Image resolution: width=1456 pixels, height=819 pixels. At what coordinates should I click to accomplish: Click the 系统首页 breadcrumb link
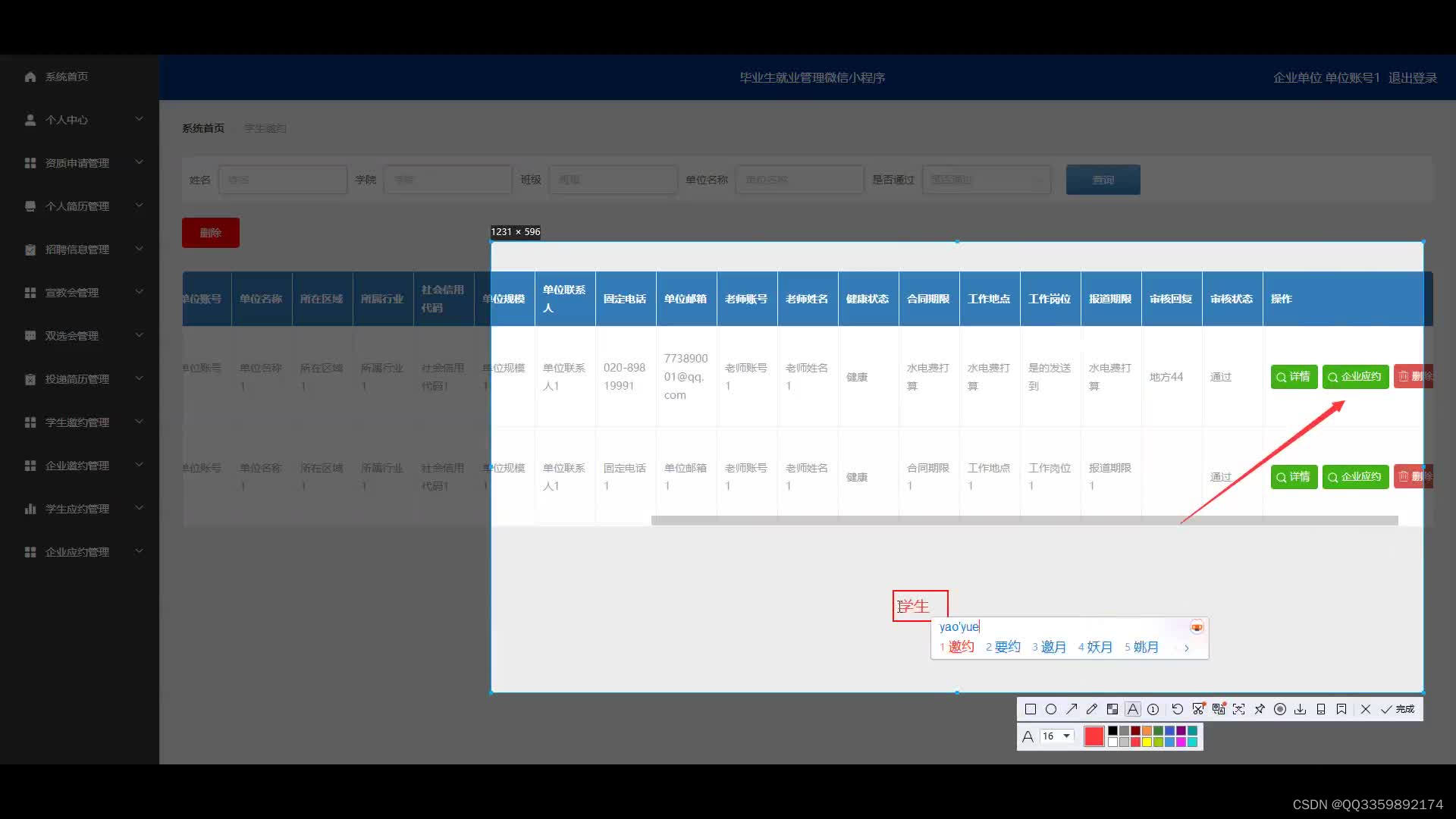point(203,128)
